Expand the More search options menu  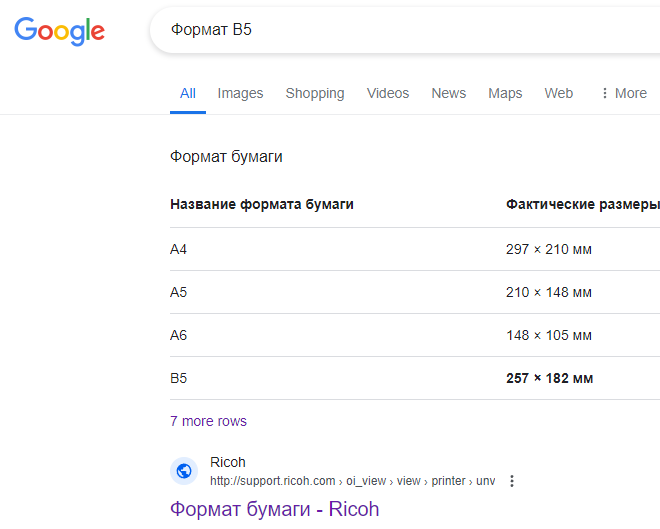pyautogui.click(x=624, y=93)
